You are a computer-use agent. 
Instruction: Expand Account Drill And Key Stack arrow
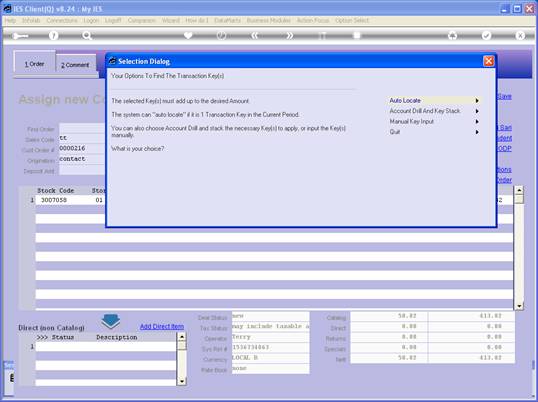coord(477,111)
